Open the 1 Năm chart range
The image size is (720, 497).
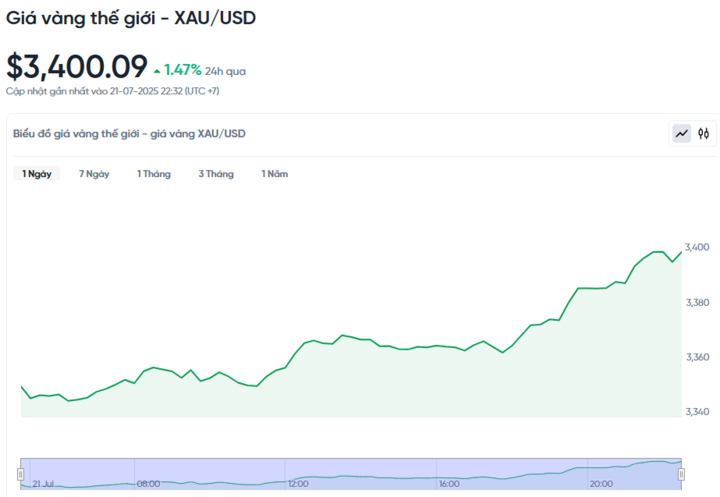[x=275, y=174]
